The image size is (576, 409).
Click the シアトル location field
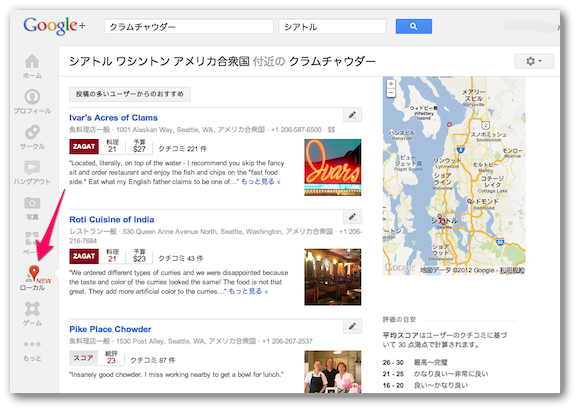[333, 27]
